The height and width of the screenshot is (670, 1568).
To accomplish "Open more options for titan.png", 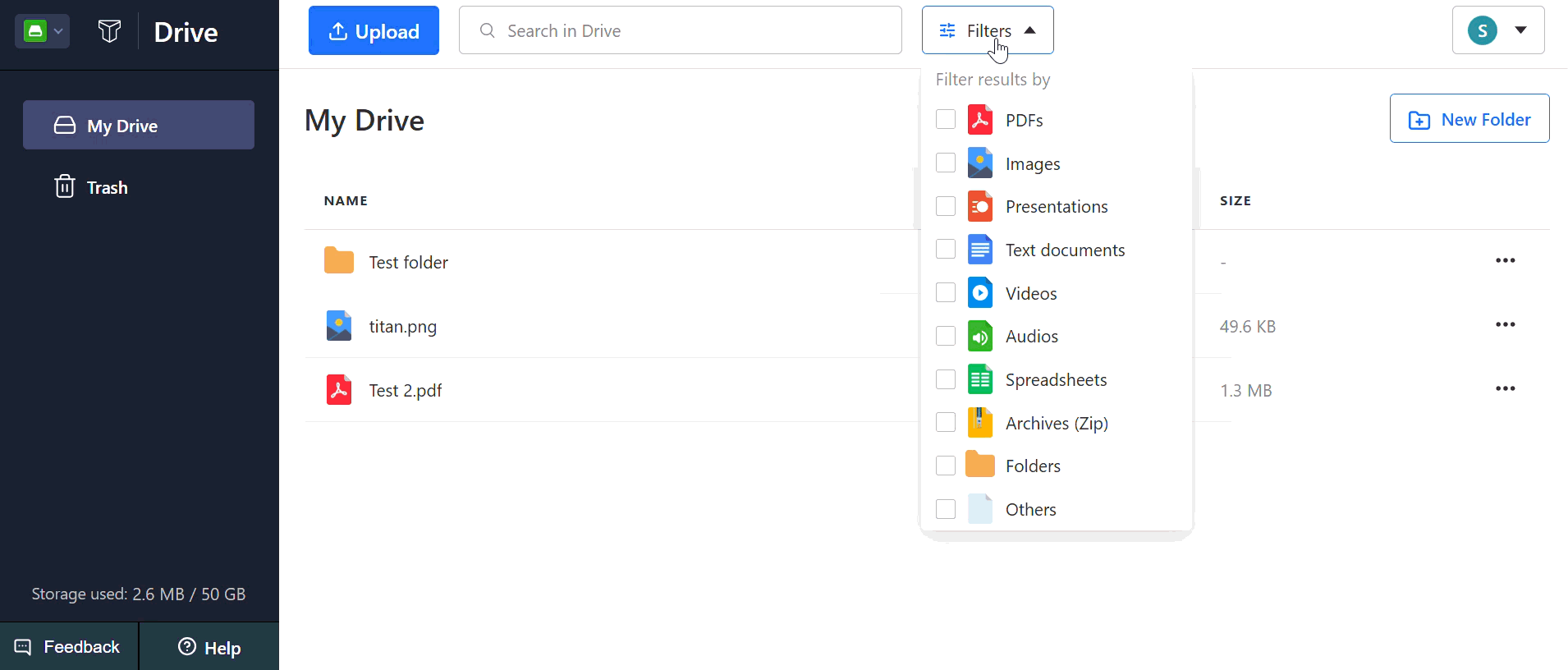I will click(x=1505, y=324).
